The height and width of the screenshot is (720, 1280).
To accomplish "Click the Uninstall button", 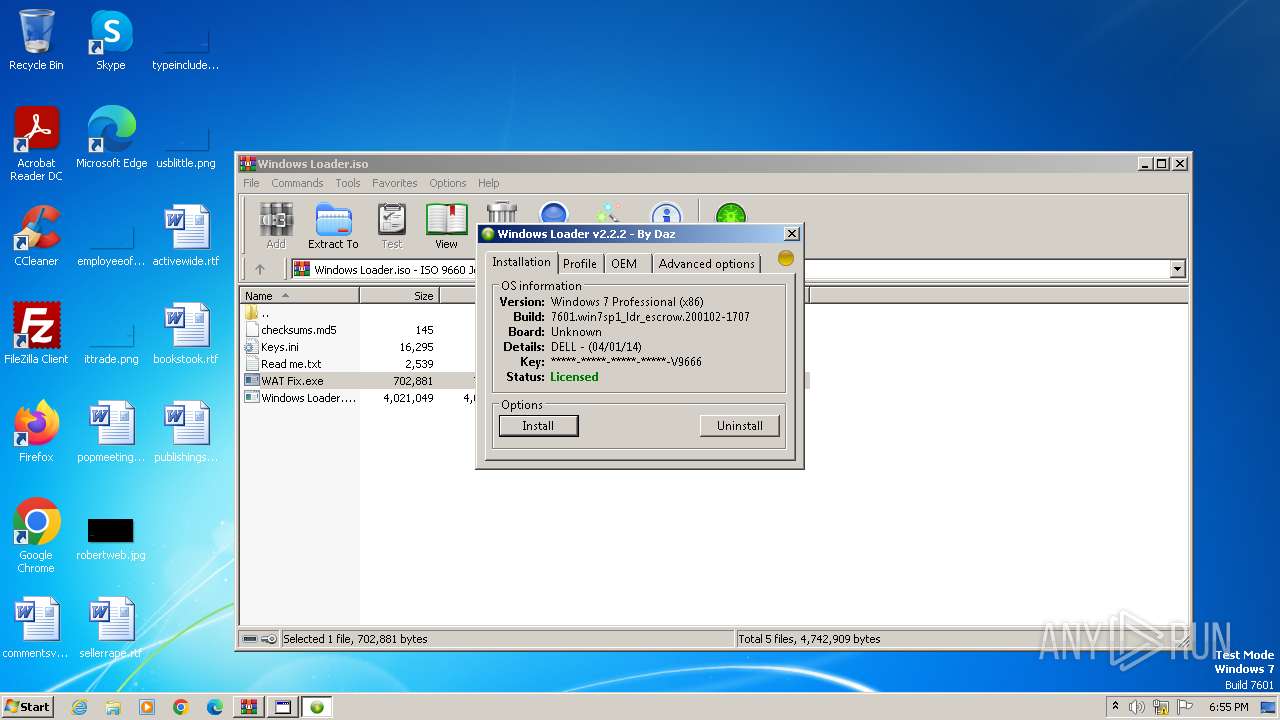I will coord(740,426).
